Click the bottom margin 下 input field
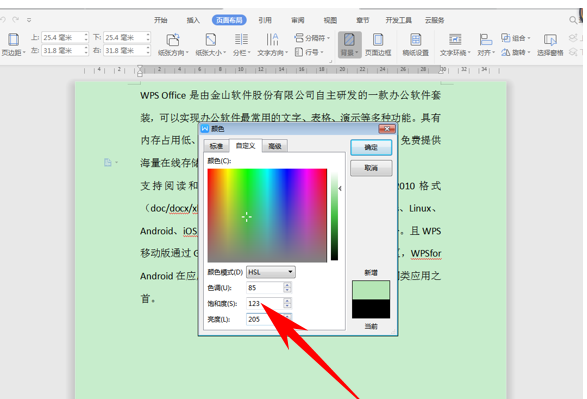 [x=124, y=37]
